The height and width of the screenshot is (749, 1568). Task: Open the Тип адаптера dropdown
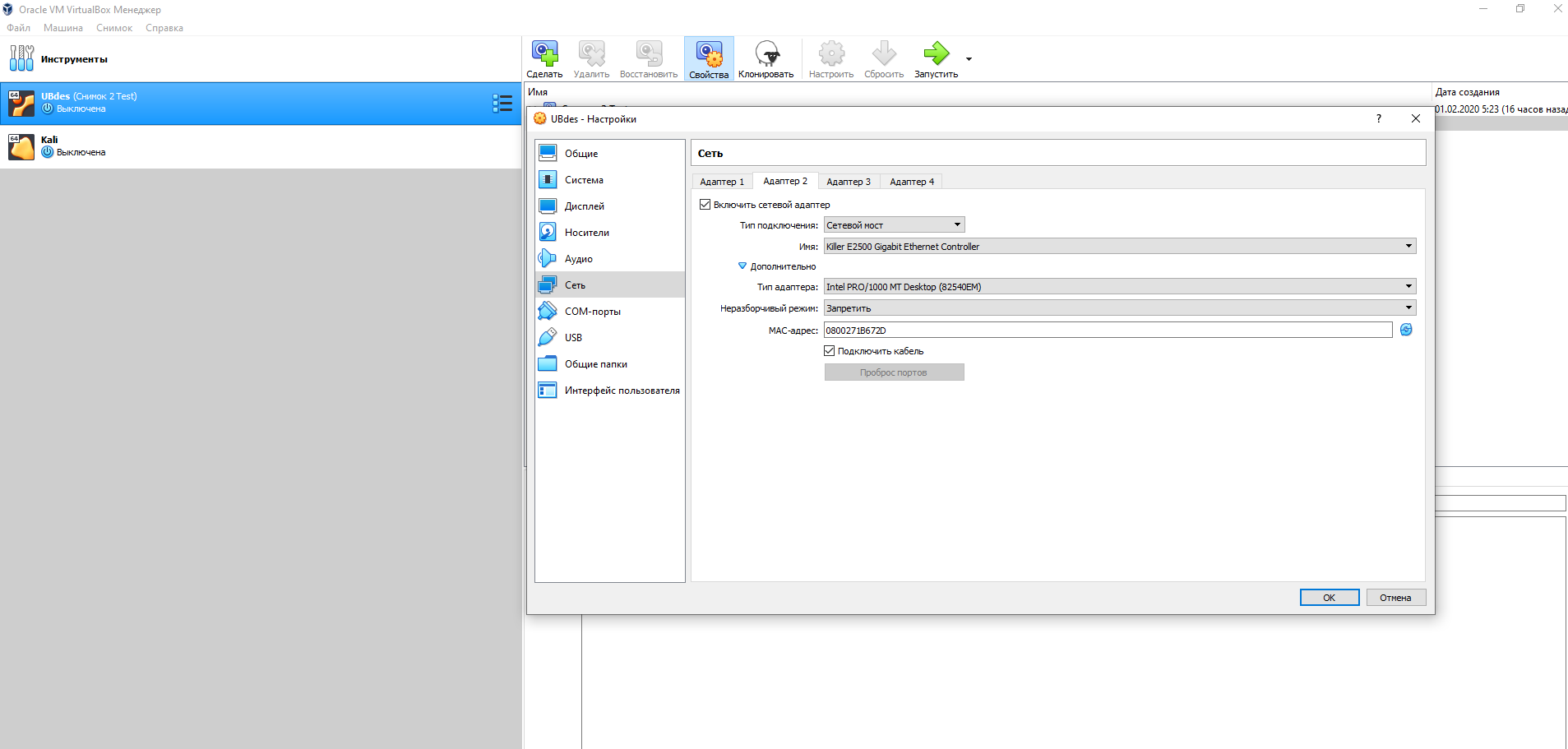coord(1120,287)
